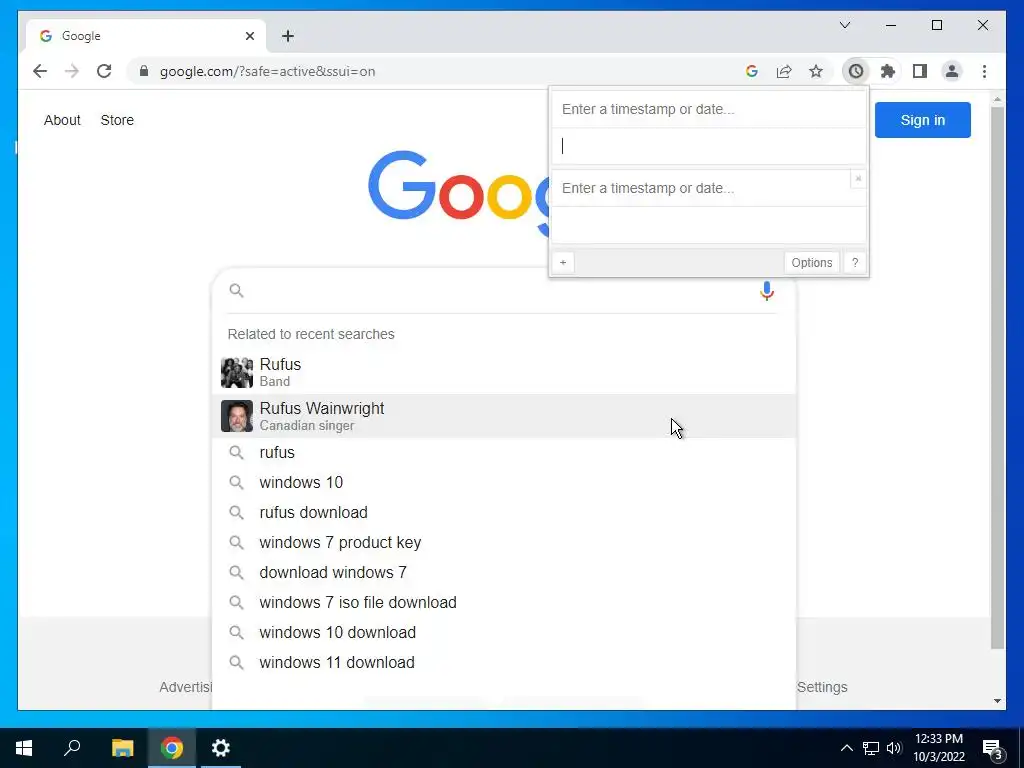Start voice search via the microphone icon
1024x768 pixels.
click(767, 291)
